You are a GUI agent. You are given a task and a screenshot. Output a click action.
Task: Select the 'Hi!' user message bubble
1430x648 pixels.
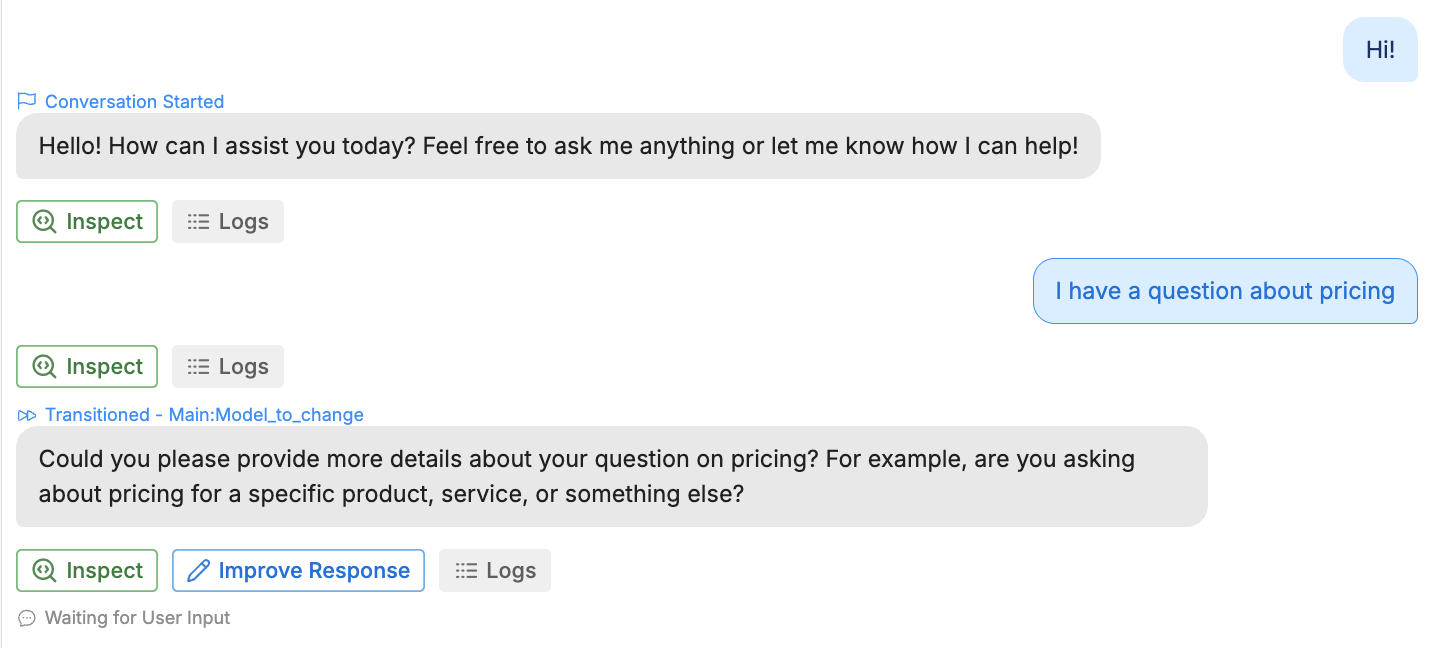[1380, 50]
